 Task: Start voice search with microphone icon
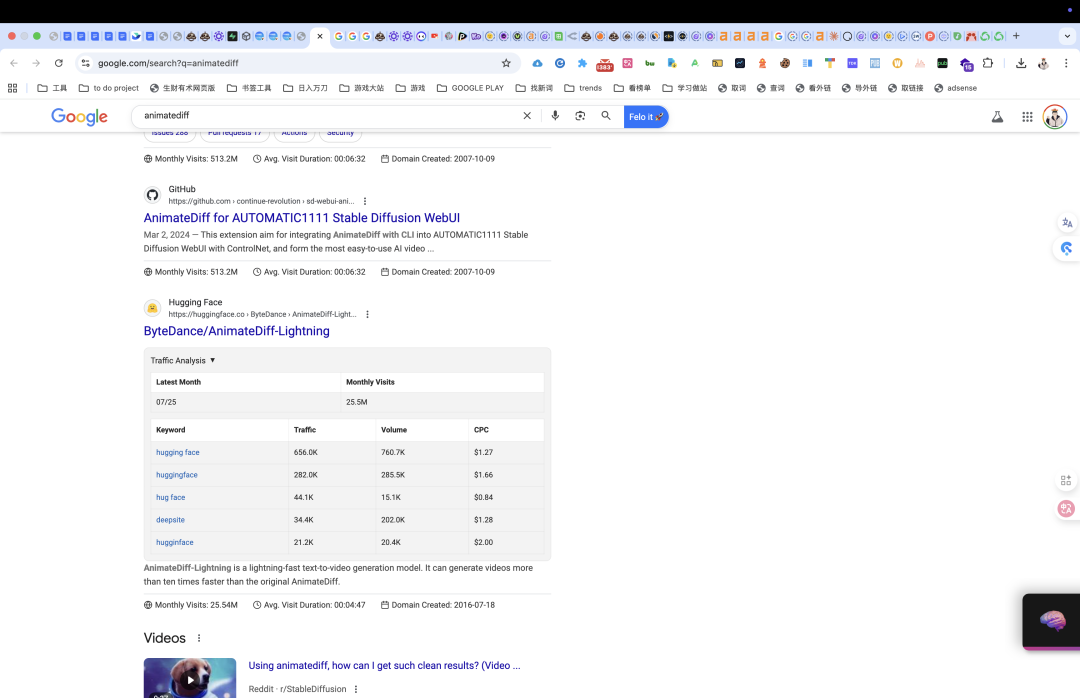(555, 116)
